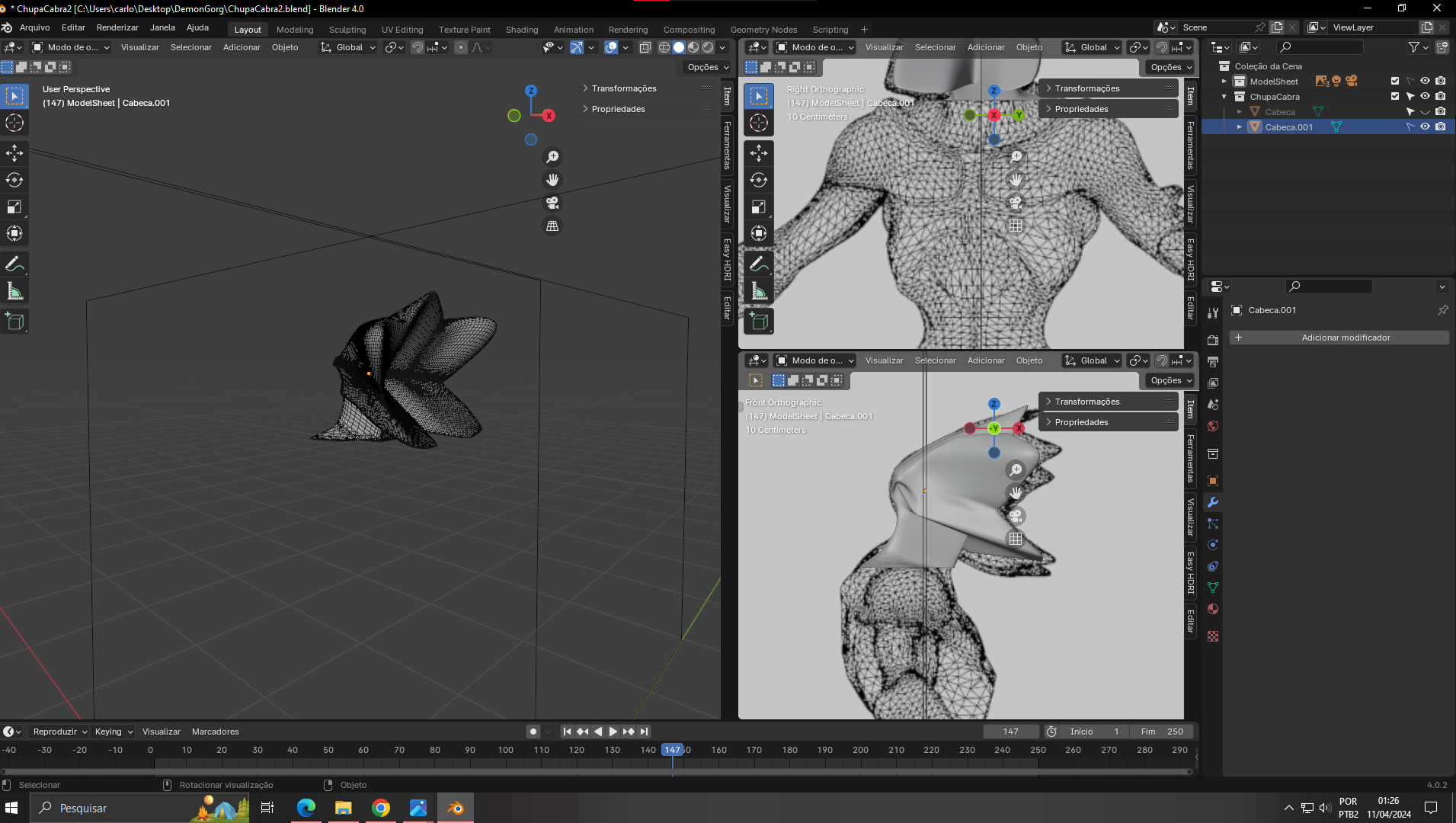Viewport: 1456px width, 823px height.
Task: Select the 3D Cursor tool
Action: (x=14, y=123)
